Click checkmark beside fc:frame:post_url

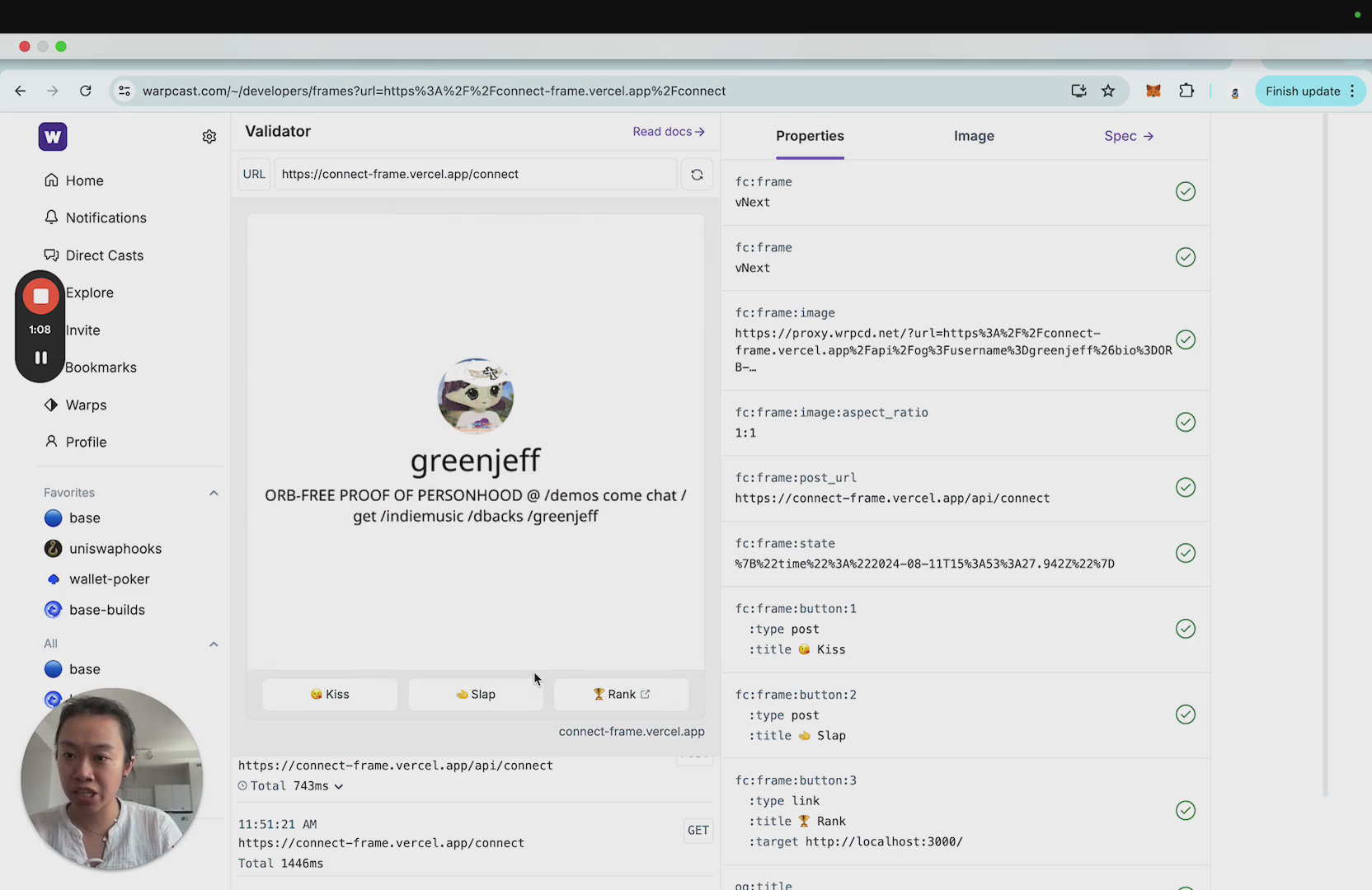[x=1186, y=487]
